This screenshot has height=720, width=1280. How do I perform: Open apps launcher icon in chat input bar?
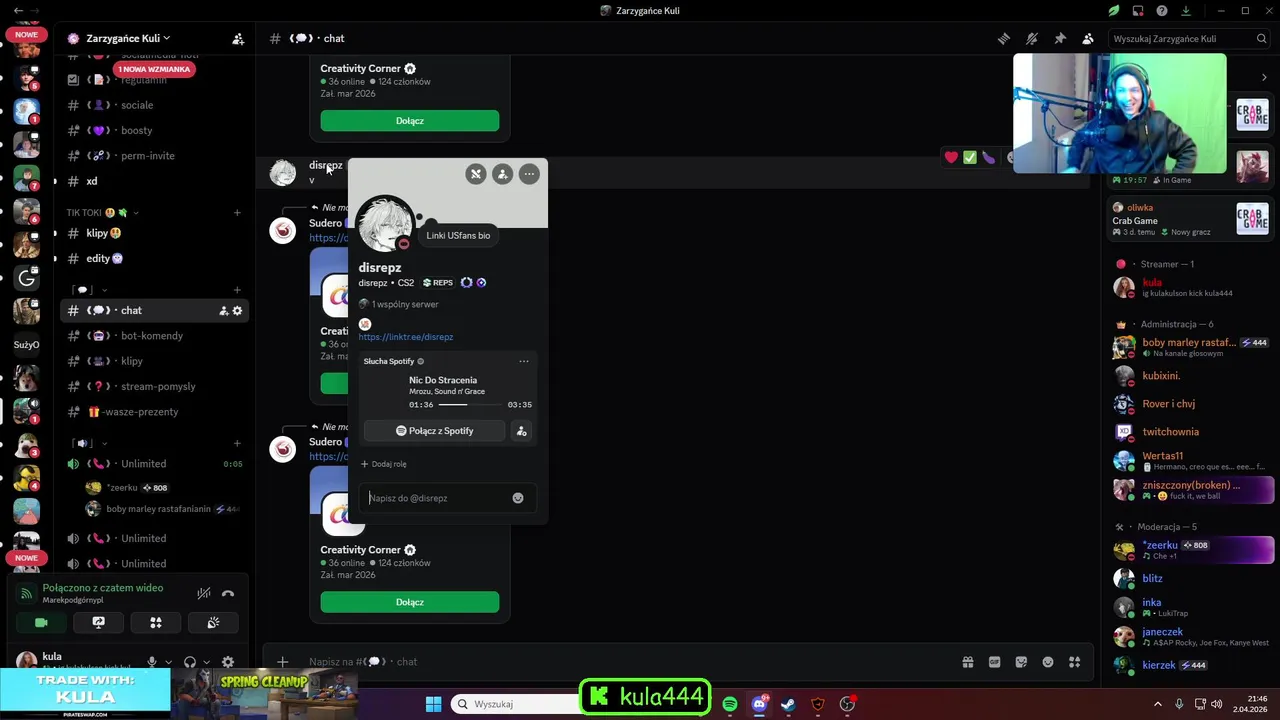(1075, 662)
